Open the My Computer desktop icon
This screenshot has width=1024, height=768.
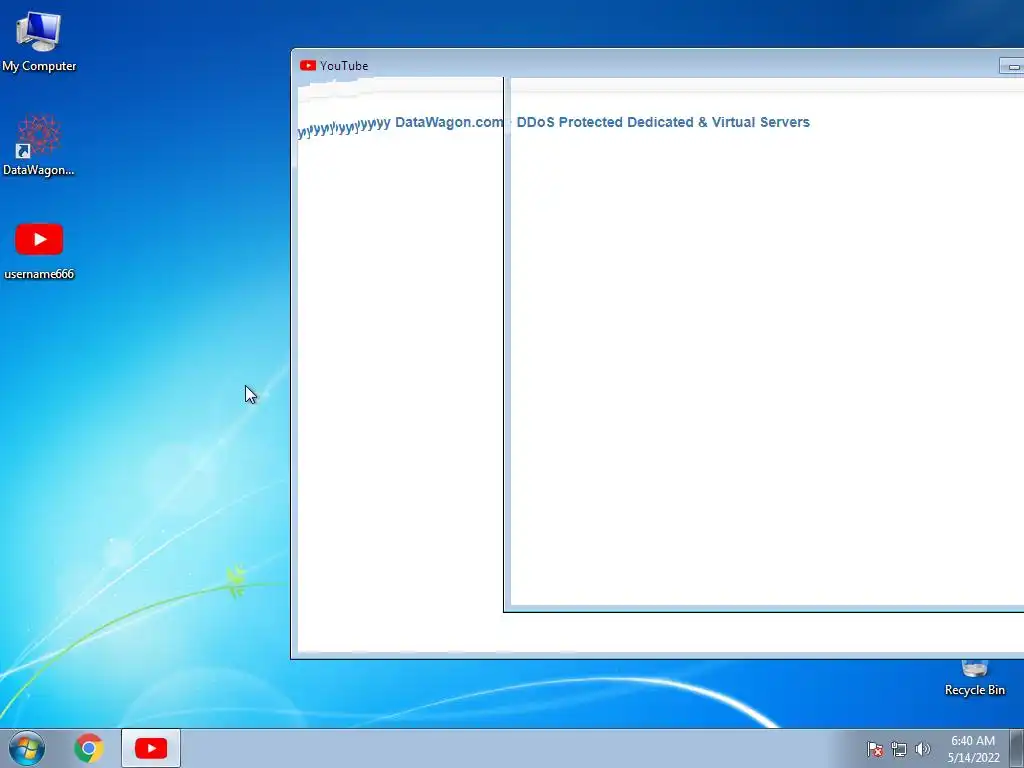39,40
